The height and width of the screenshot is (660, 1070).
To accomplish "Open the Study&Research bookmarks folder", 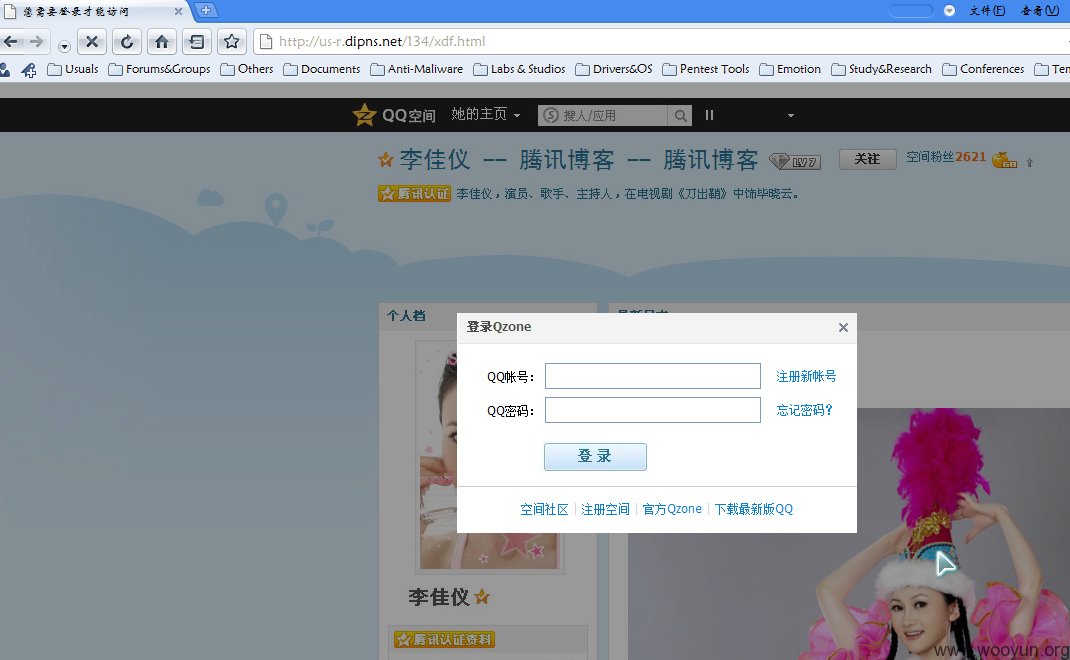I will 881,69.
